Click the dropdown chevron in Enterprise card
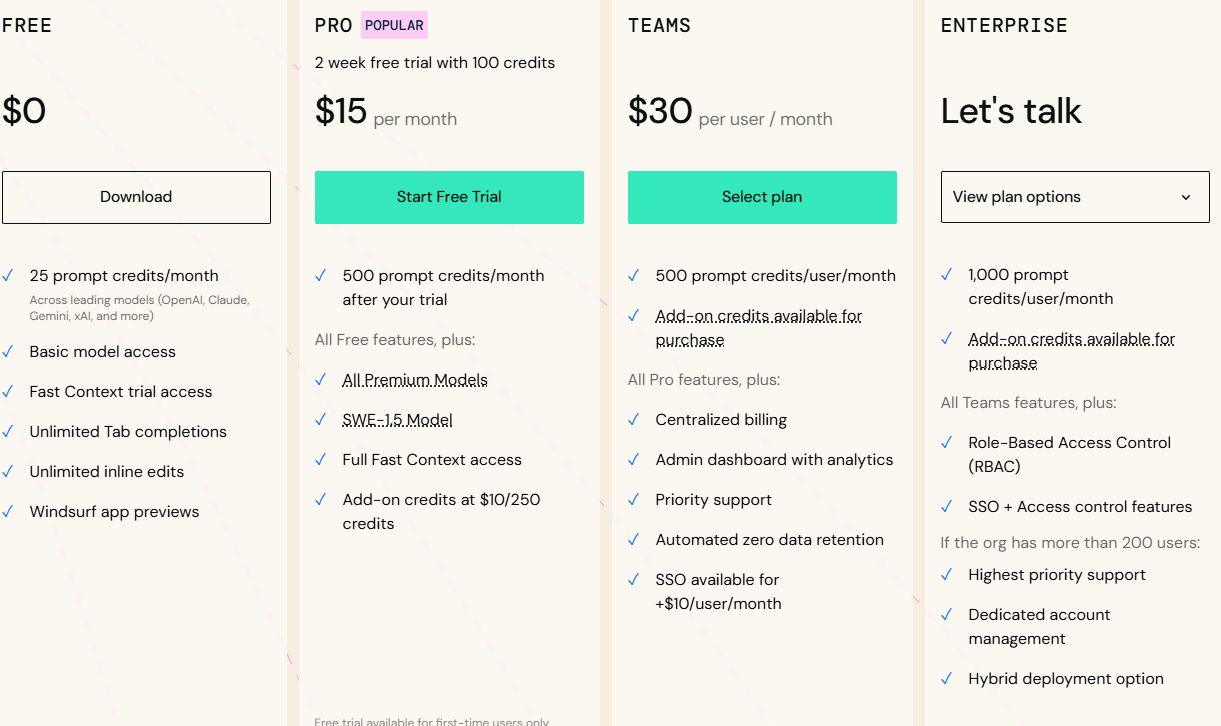Image resolution: width=1221 pixels, height=726 pixels. click(1186, 197)
